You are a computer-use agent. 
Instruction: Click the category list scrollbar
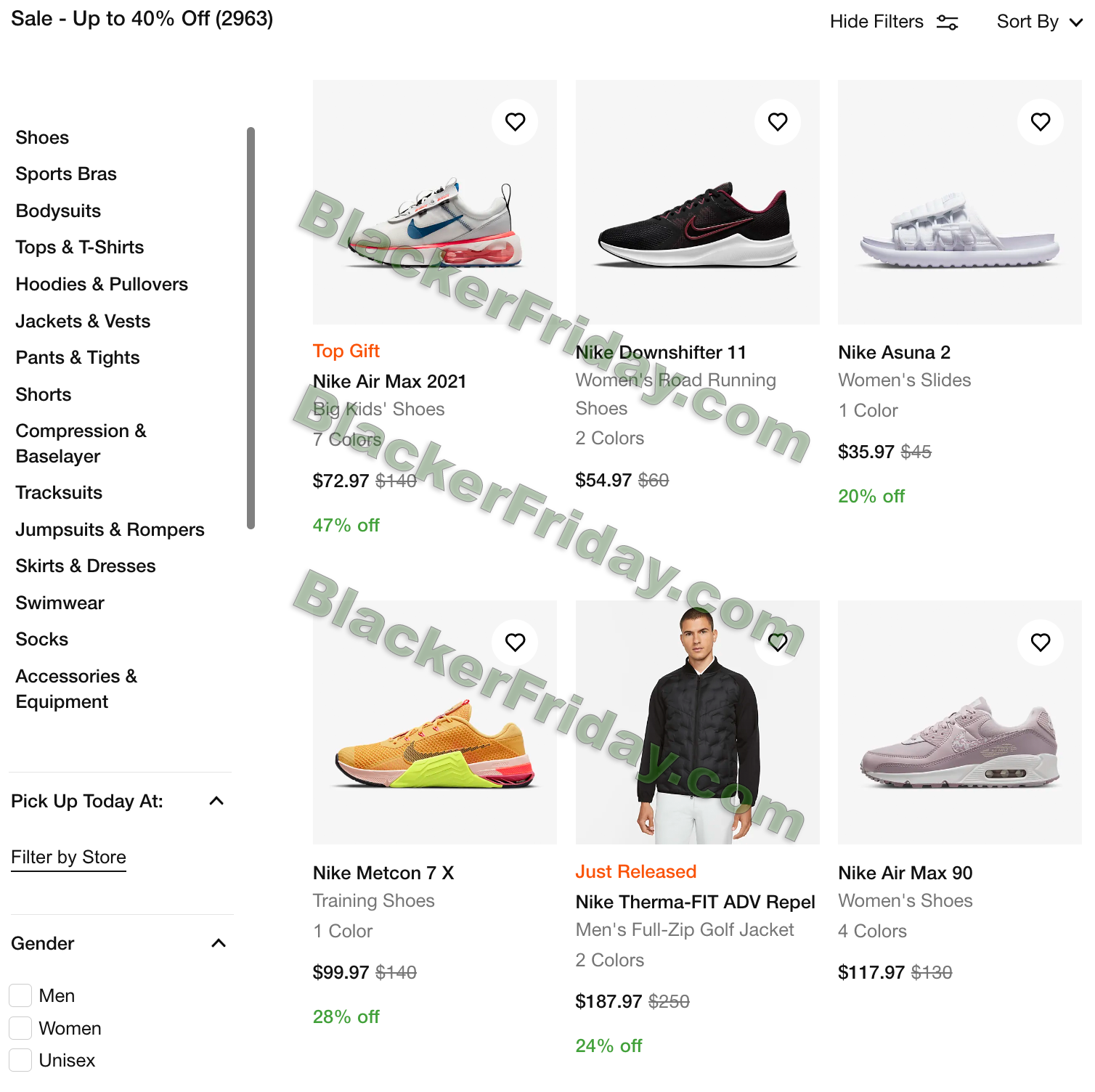[x=251, y=328]
